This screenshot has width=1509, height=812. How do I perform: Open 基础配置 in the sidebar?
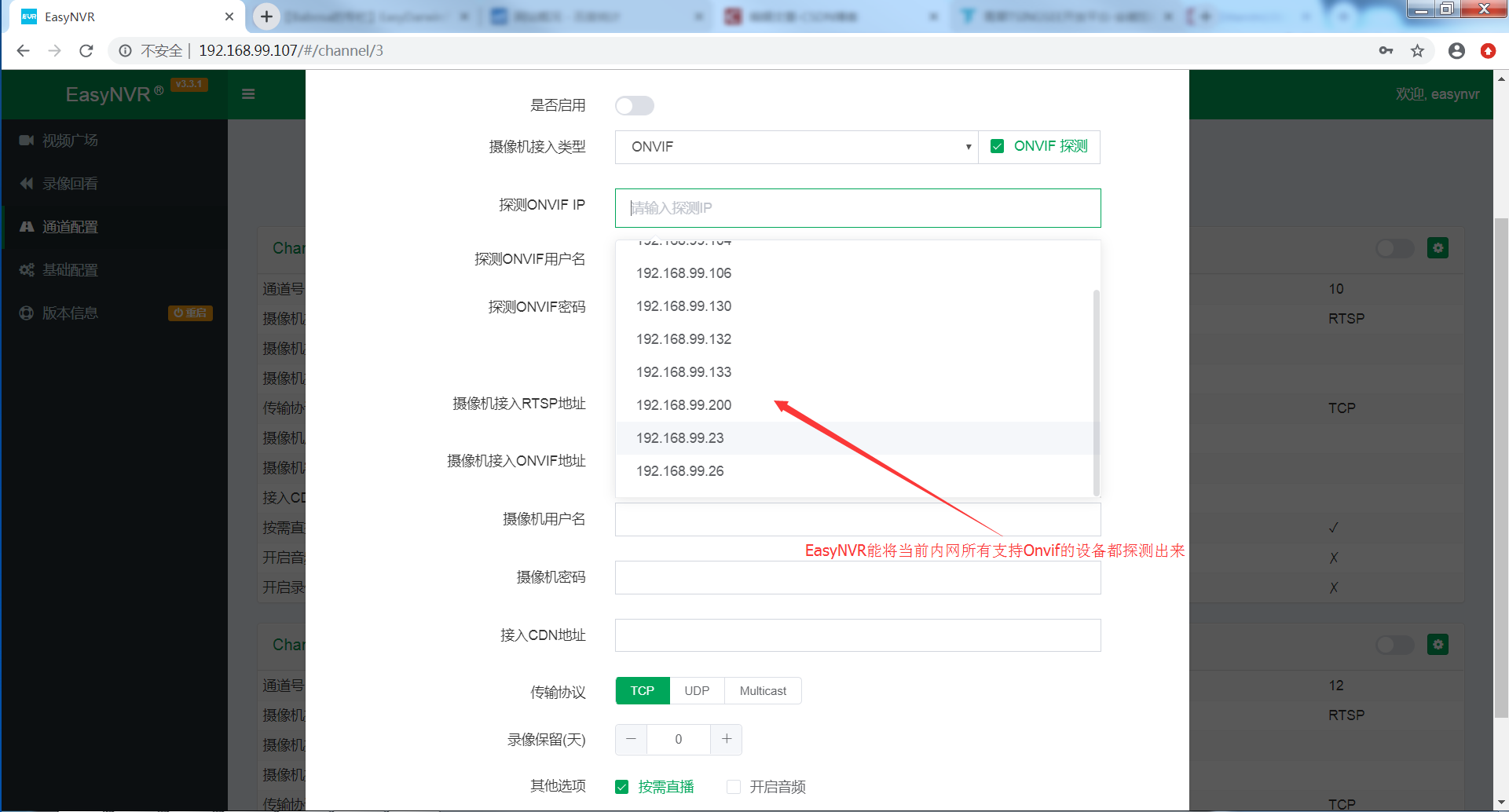[115, 270]
